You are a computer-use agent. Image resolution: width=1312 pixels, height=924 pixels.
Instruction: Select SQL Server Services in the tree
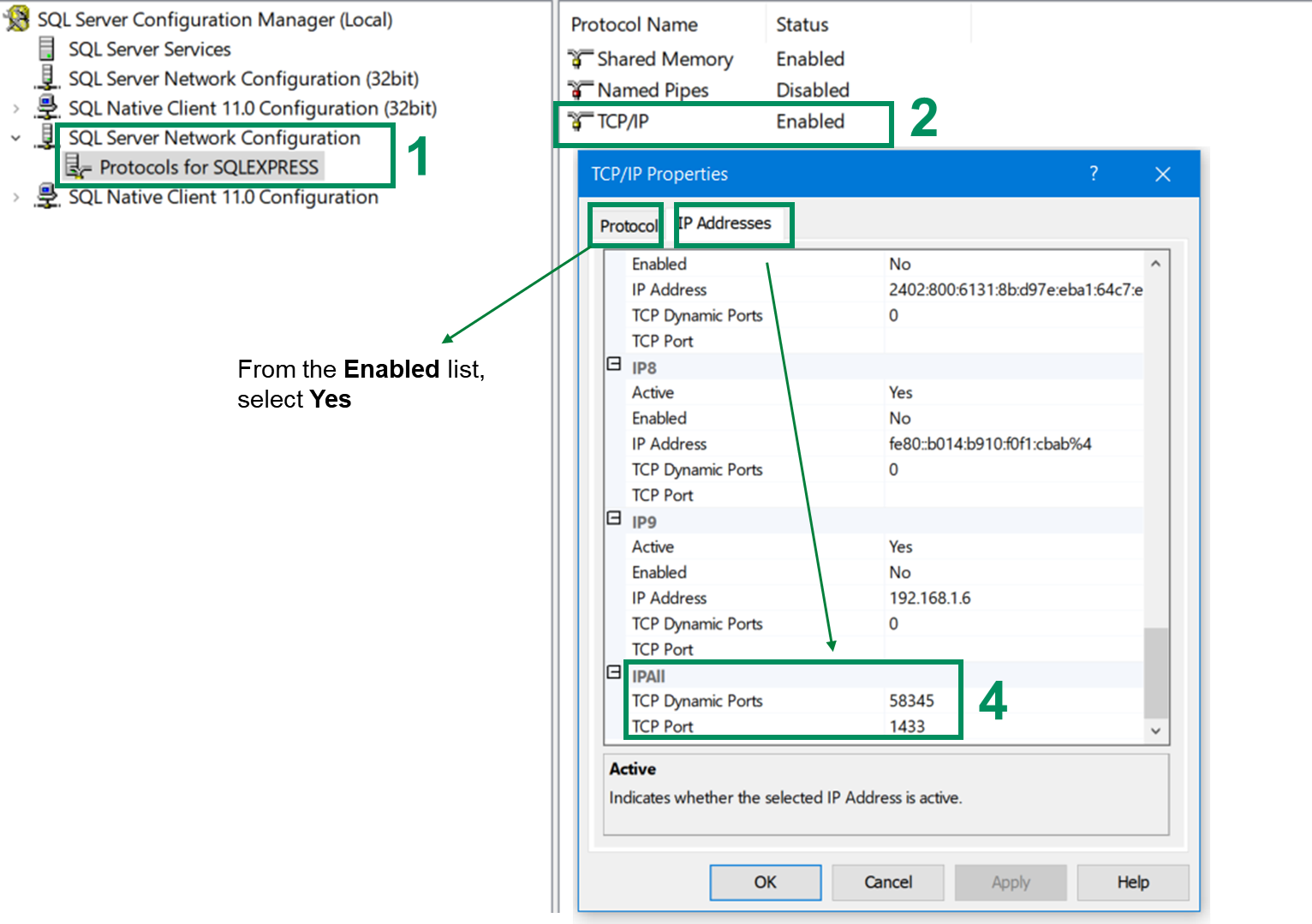150,49
